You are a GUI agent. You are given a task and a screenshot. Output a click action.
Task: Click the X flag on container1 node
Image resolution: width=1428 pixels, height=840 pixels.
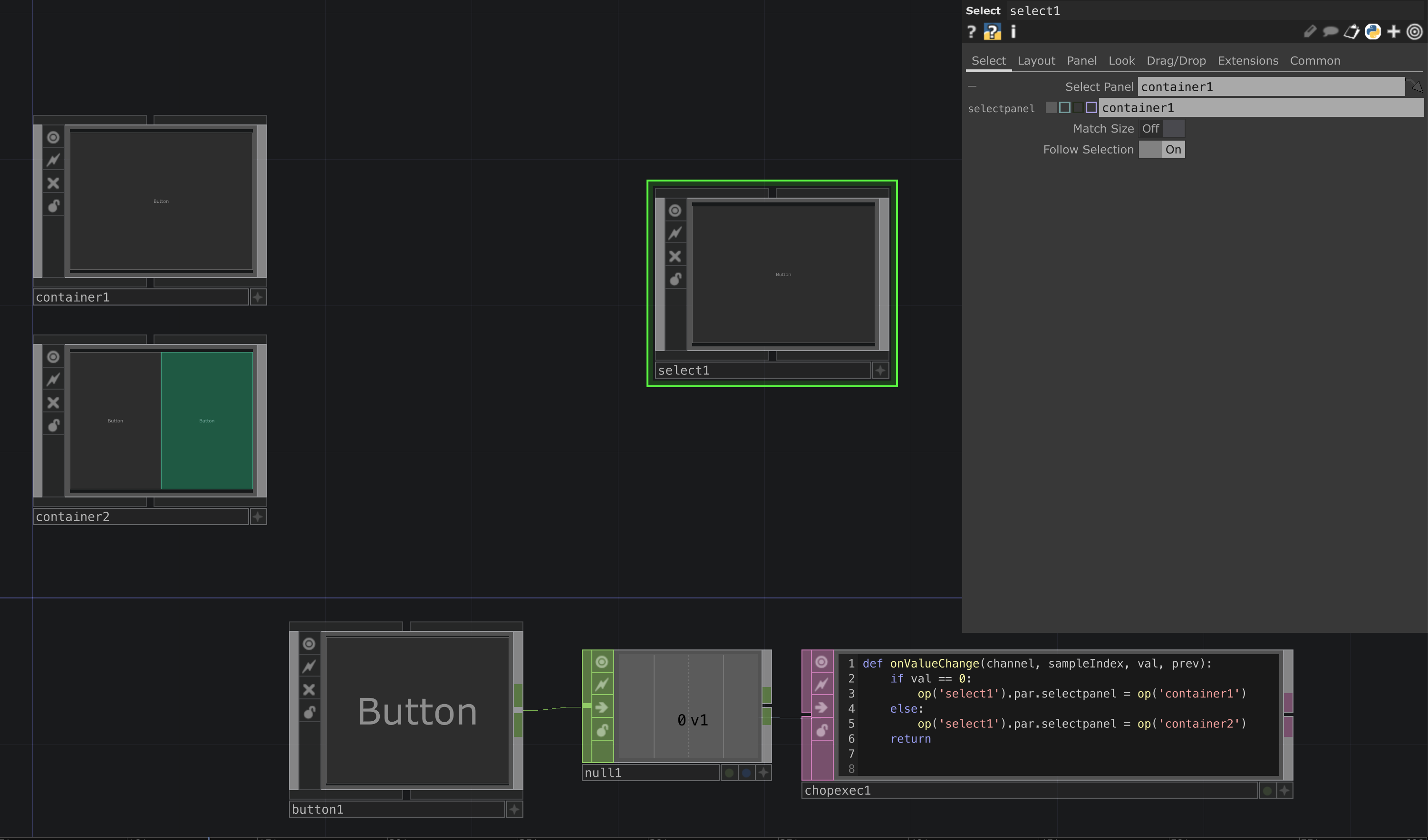53,183
